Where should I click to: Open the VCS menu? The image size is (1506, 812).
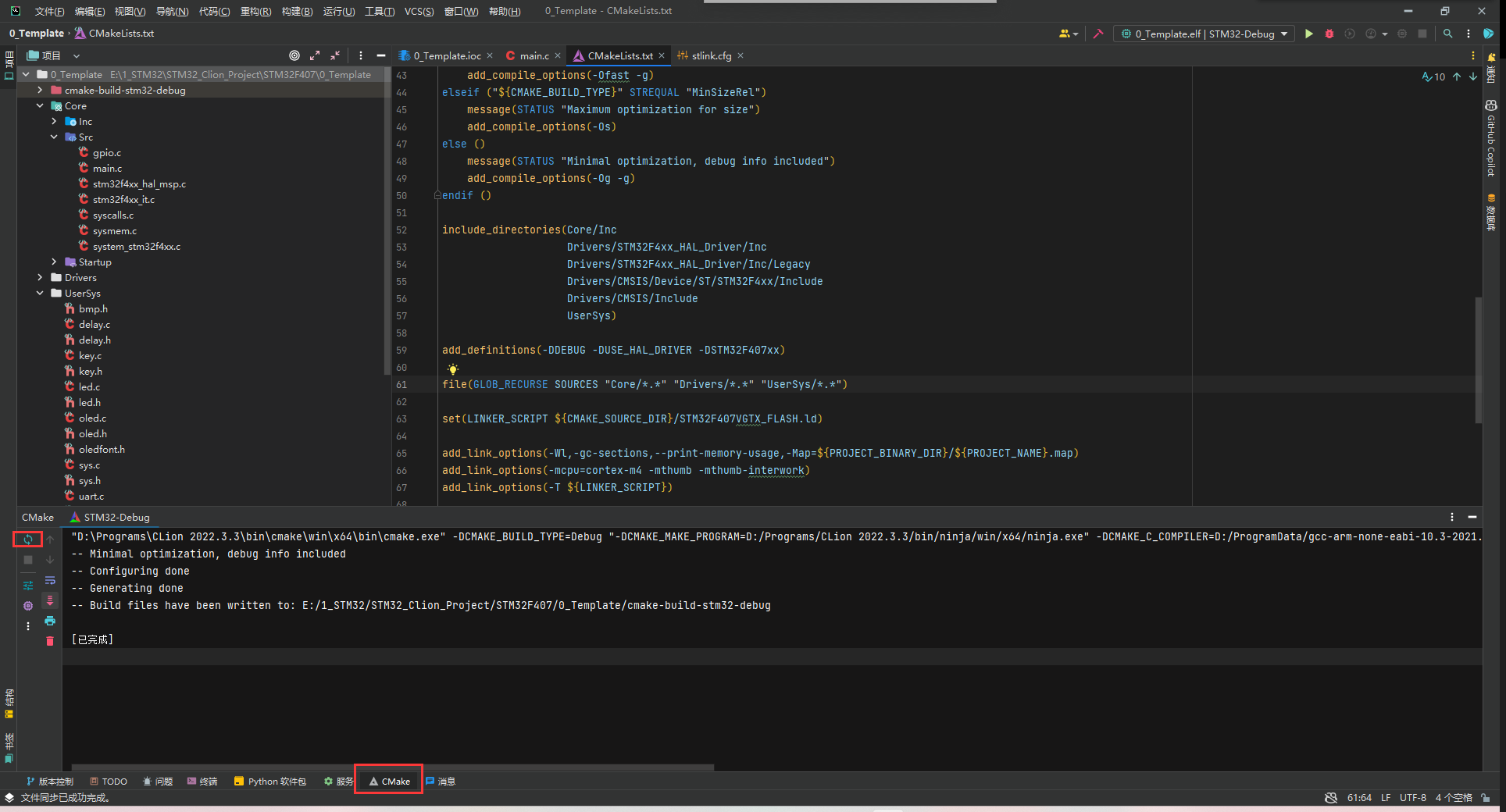point(419,11)
